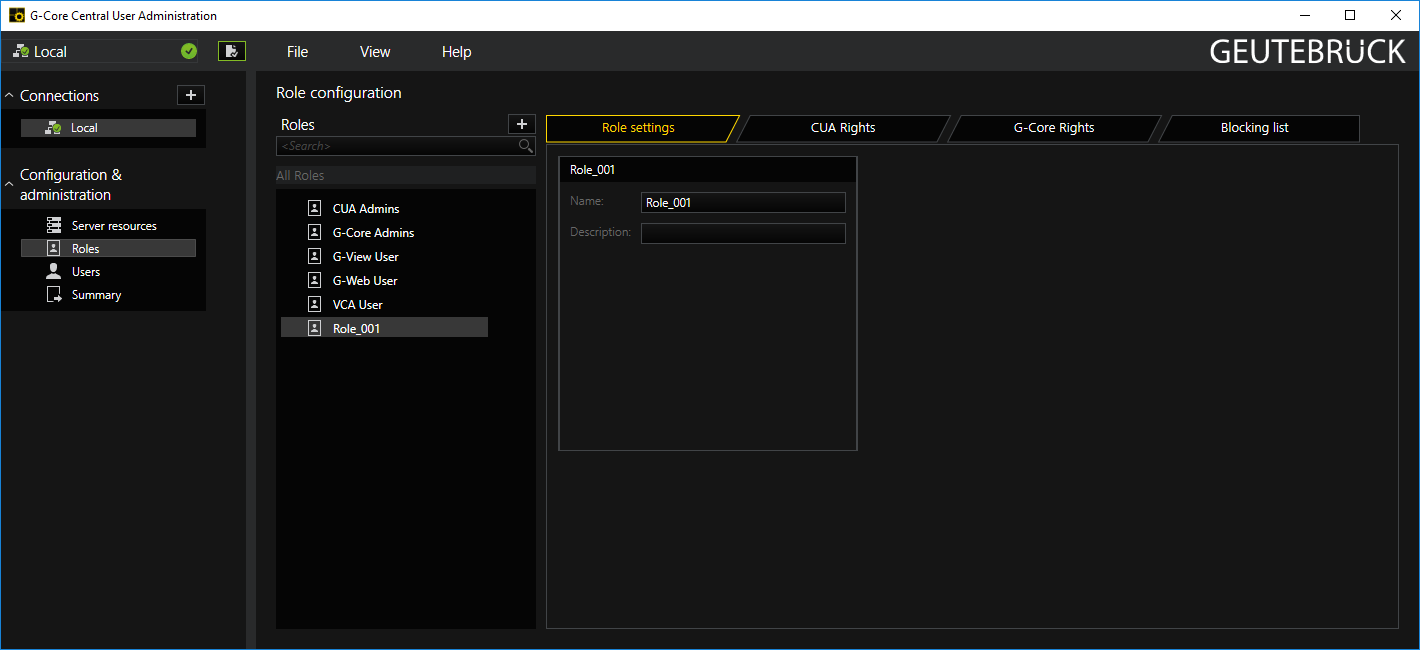Click the Description input field
The image size is (1420, 650).
pos(743,233)
